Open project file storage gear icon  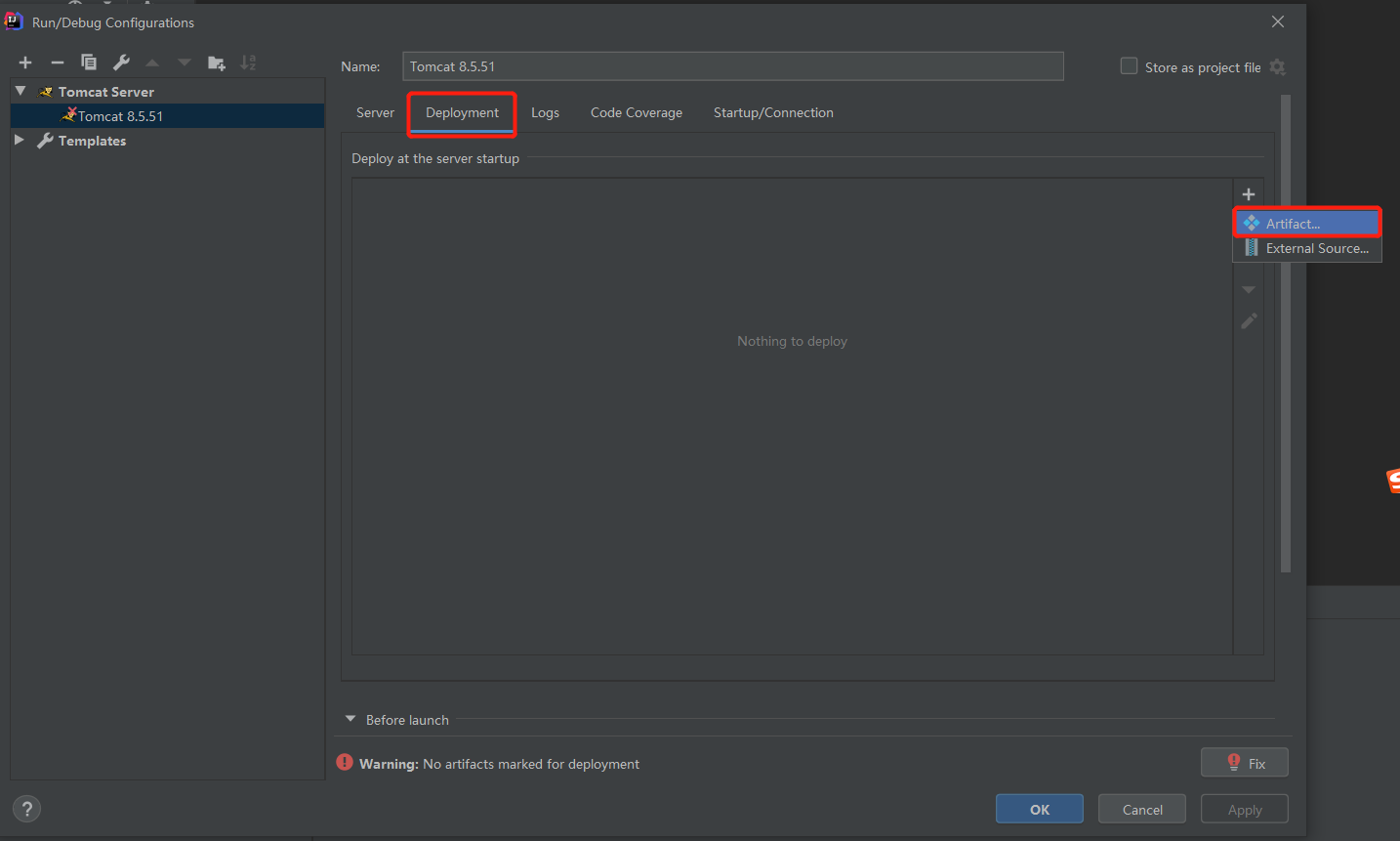tap(1278, 67)
